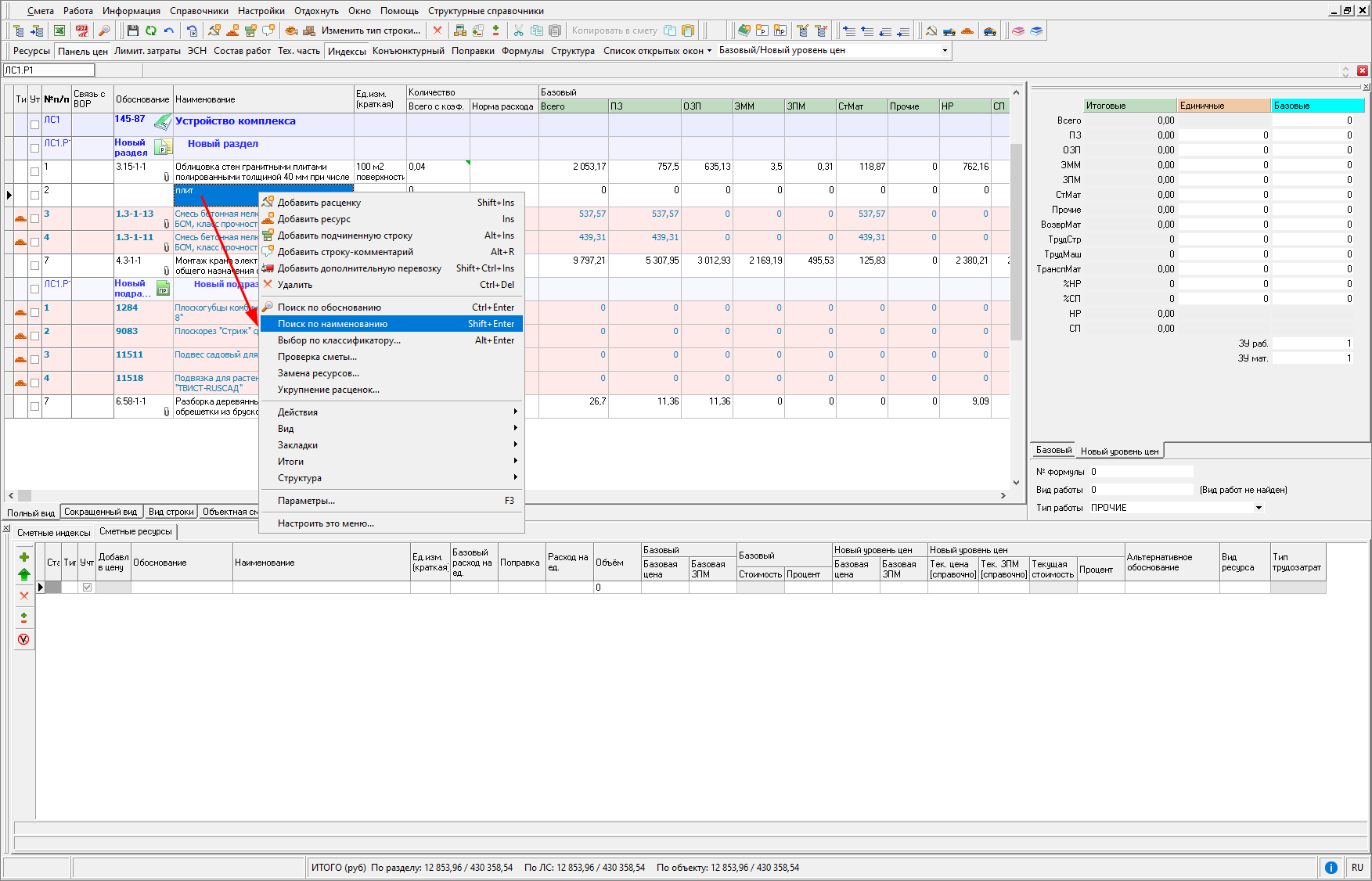Click the blue info icon in status bar
The height and width of the screenshot is (881, 1372).
[1331, 867]
